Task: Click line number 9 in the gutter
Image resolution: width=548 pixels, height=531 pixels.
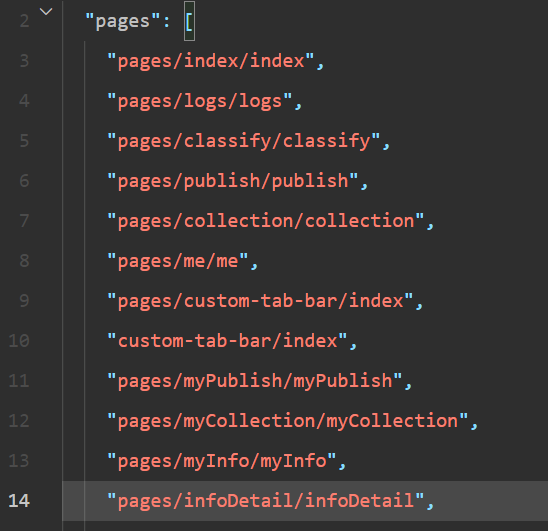Action: [x=24, y=301]
